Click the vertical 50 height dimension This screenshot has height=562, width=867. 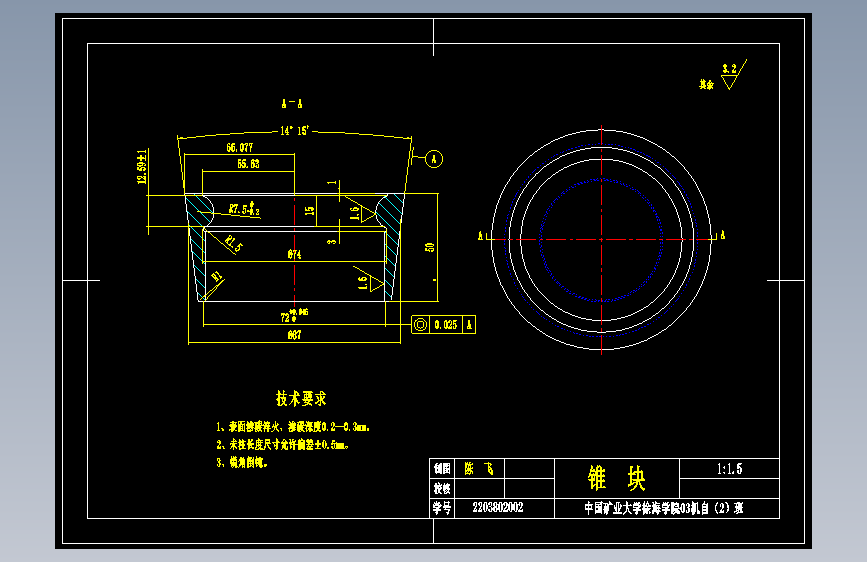(x=430, y=247)
